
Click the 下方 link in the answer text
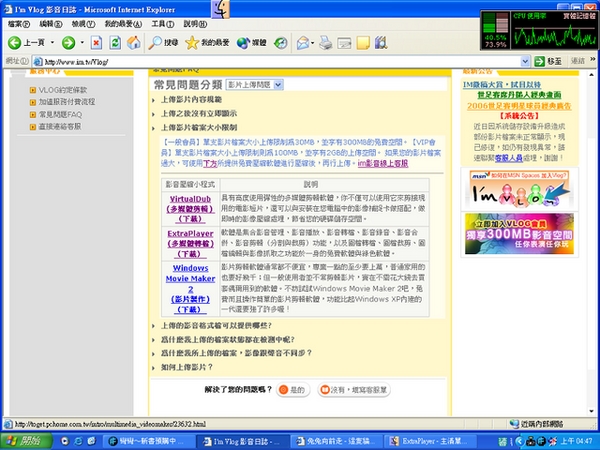pos(210,163)
